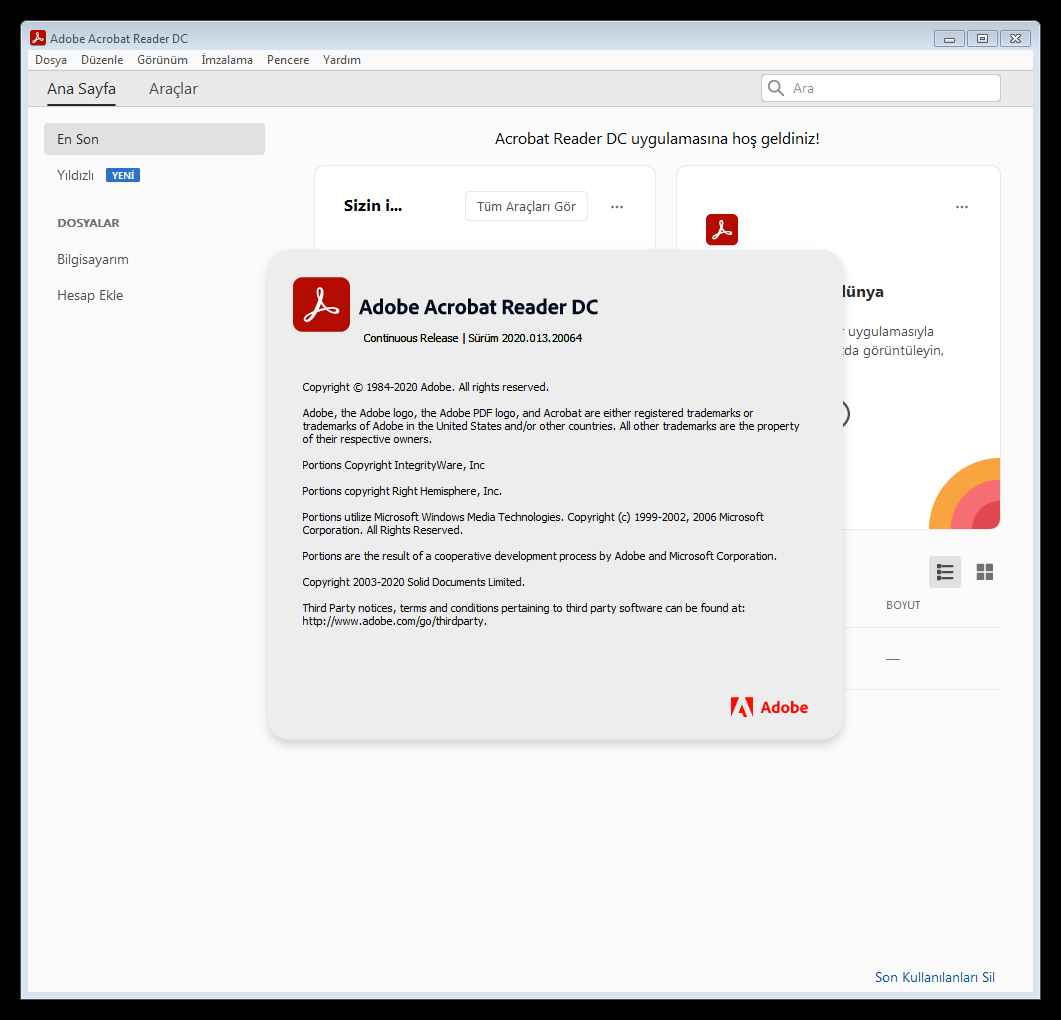Open the Yardım menu
This screenshot has width=1061, height=1020.
(342, 60)
